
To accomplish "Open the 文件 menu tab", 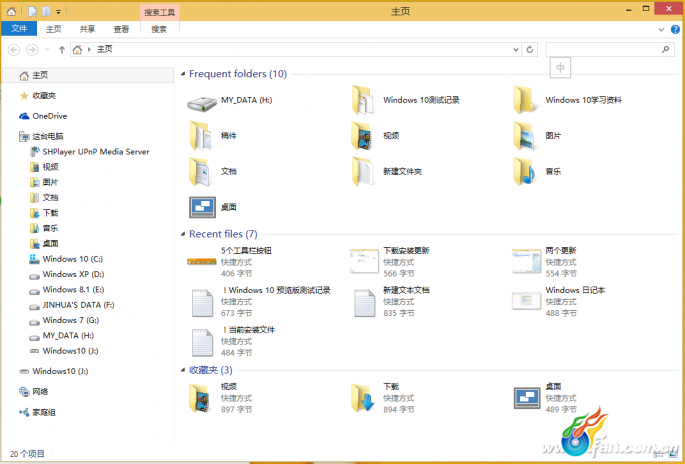I will [19, 29].
